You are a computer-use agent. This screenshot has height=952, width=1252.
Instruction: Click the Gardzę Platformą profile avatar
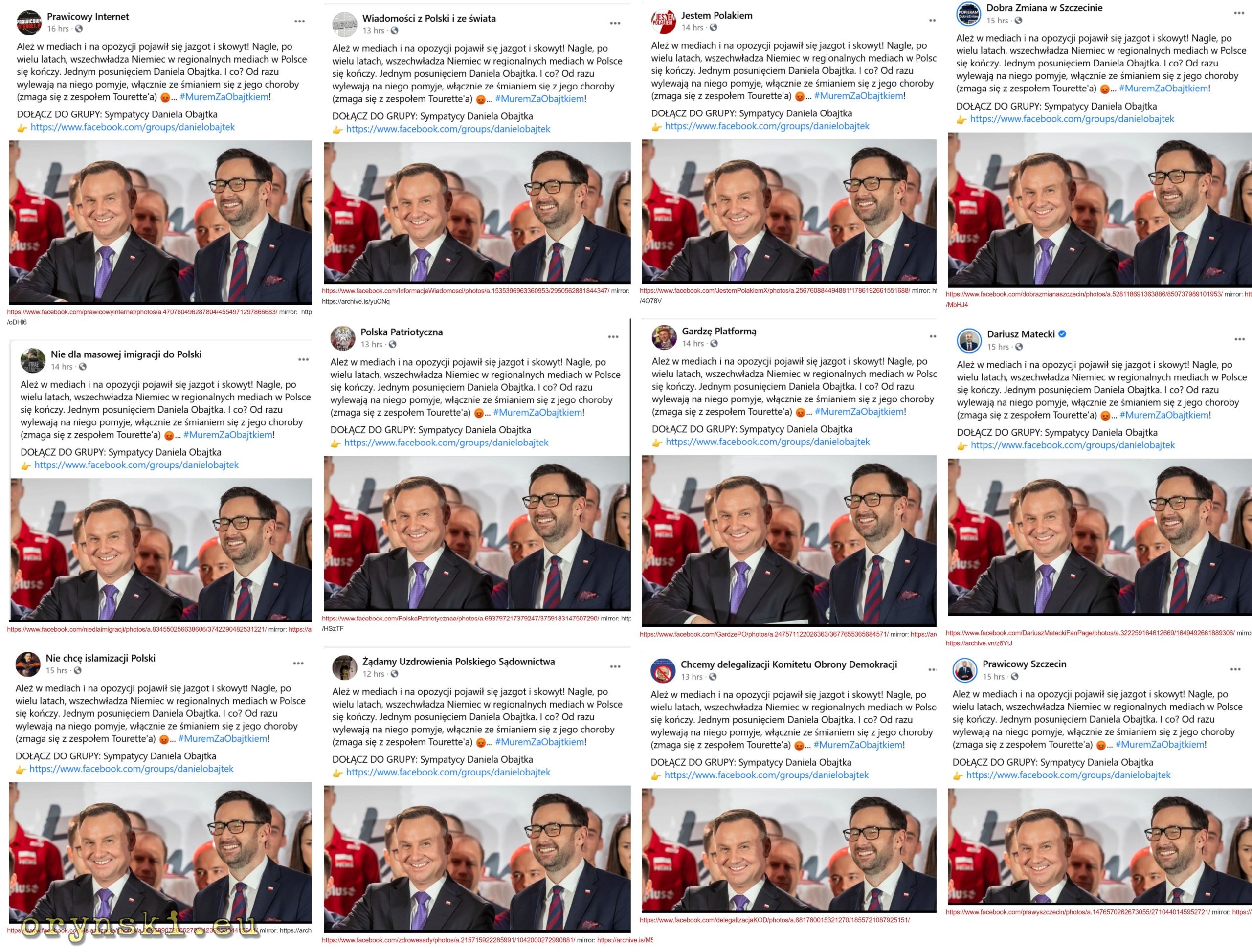(x=664, y=337)
